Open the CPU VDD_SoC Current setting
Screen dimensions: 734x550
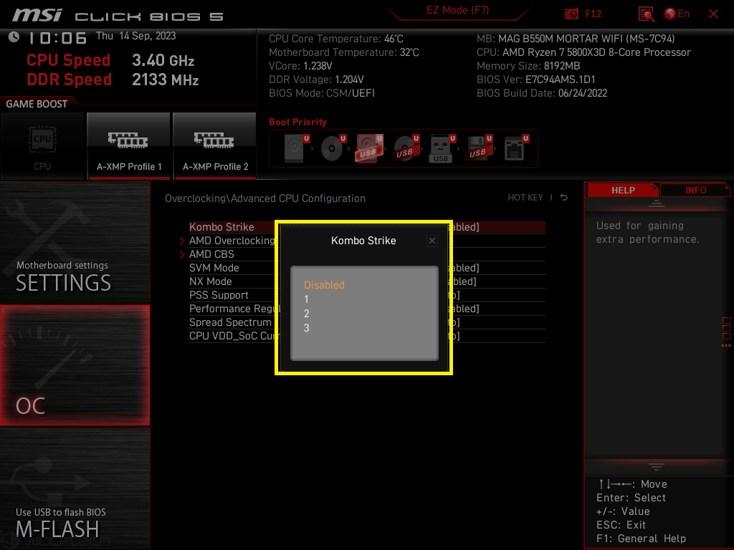367,336
